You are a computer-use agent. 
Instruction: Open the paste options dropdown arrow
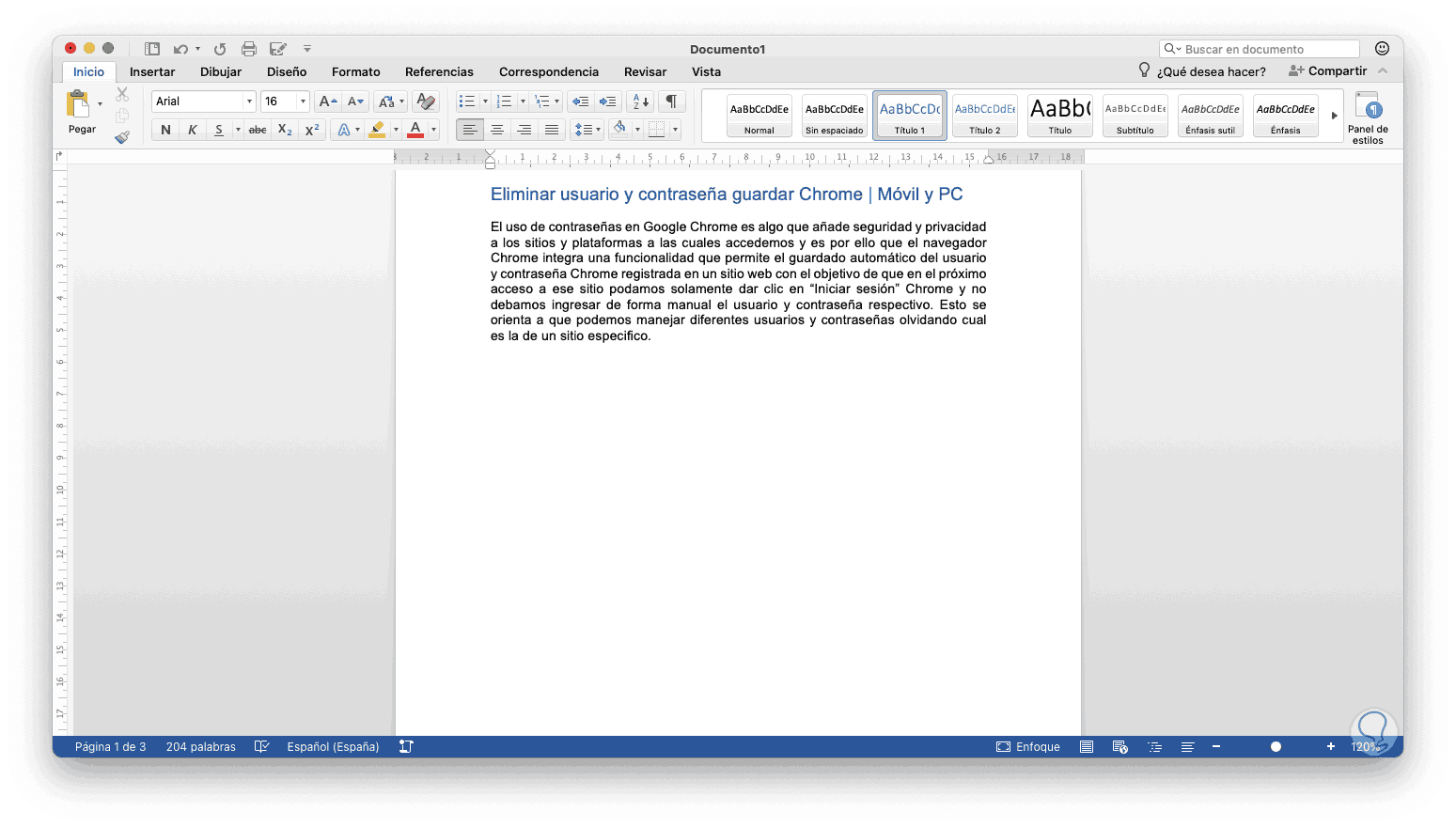(100, 103)
